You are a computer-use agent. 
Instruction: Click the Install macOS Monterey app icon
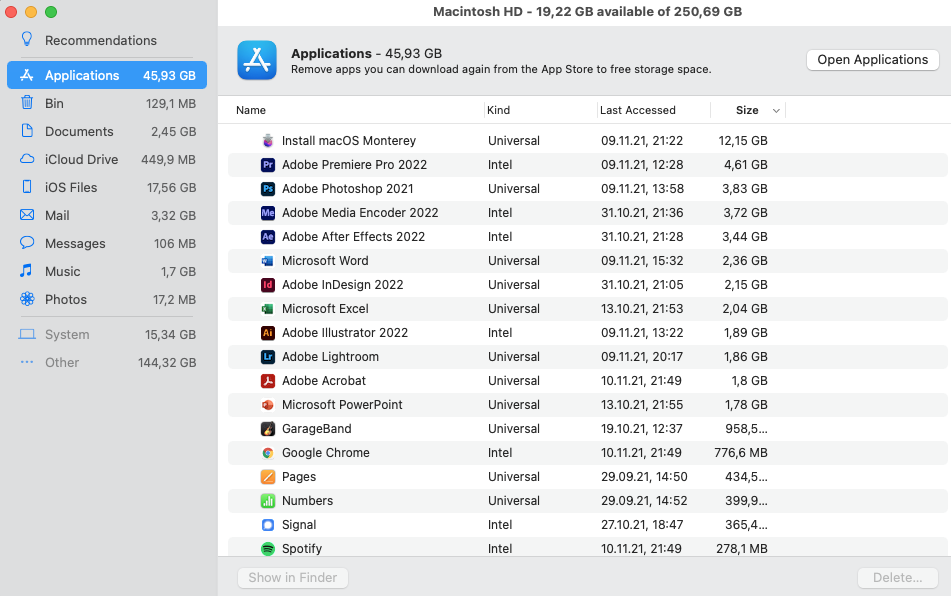[x=267, y=141]
